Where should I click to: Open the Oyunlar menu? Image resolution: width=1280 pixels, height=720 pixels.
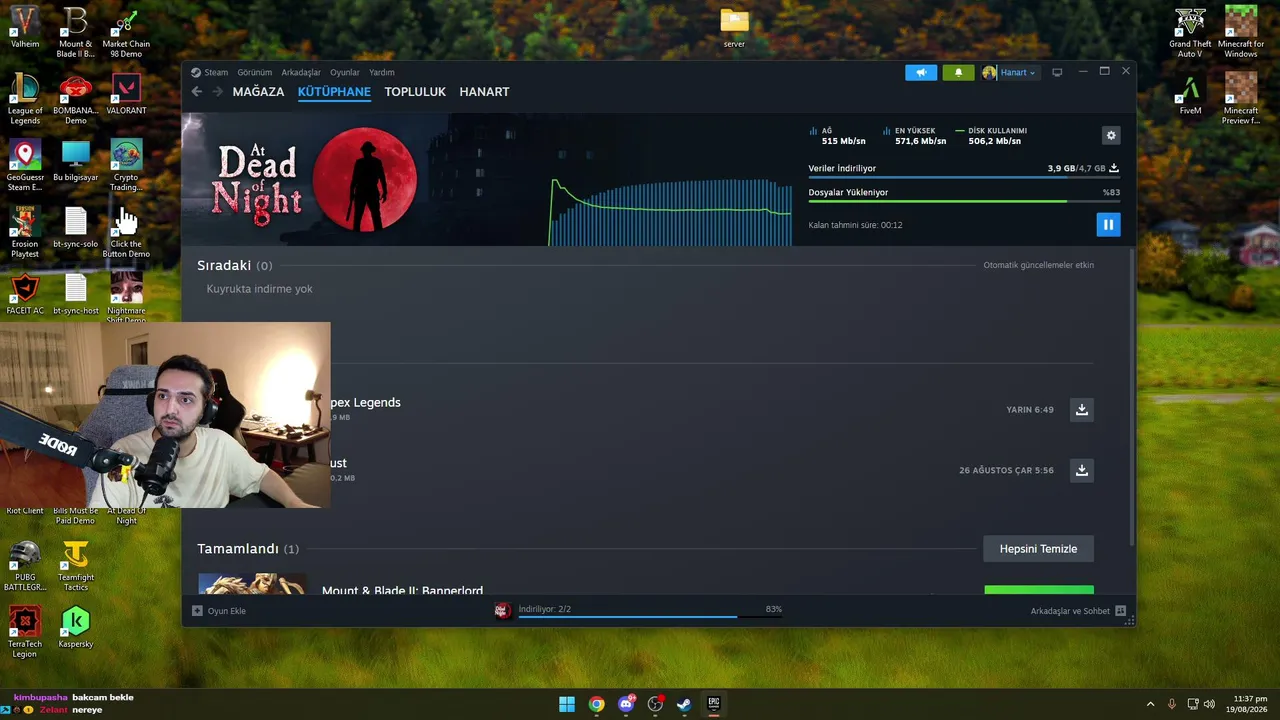(x=345, y=72)
